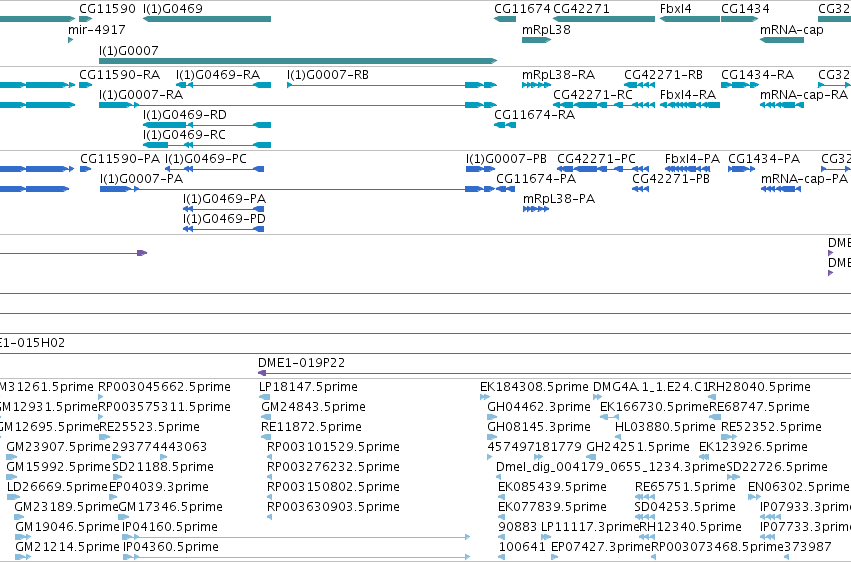Open the mRNA-cap gene label

pos(791,29)
